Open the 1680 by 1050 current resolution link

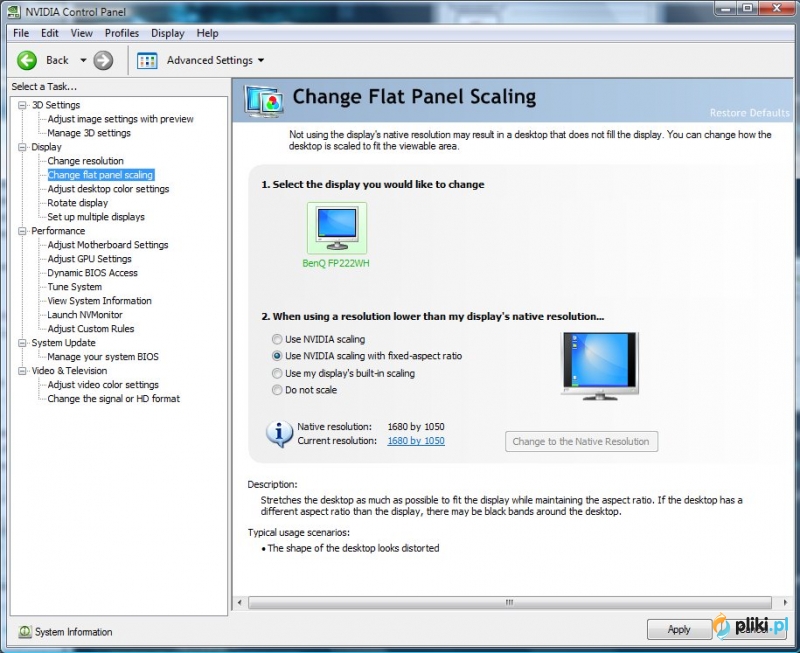(416, 441)
